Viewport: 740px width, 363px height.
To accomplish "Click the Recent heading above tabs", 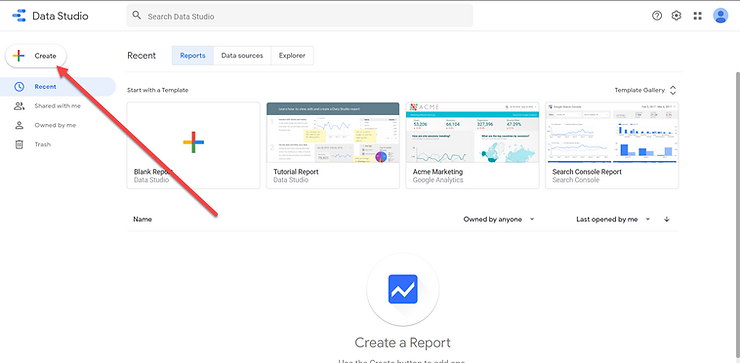I will pos(142,56).
